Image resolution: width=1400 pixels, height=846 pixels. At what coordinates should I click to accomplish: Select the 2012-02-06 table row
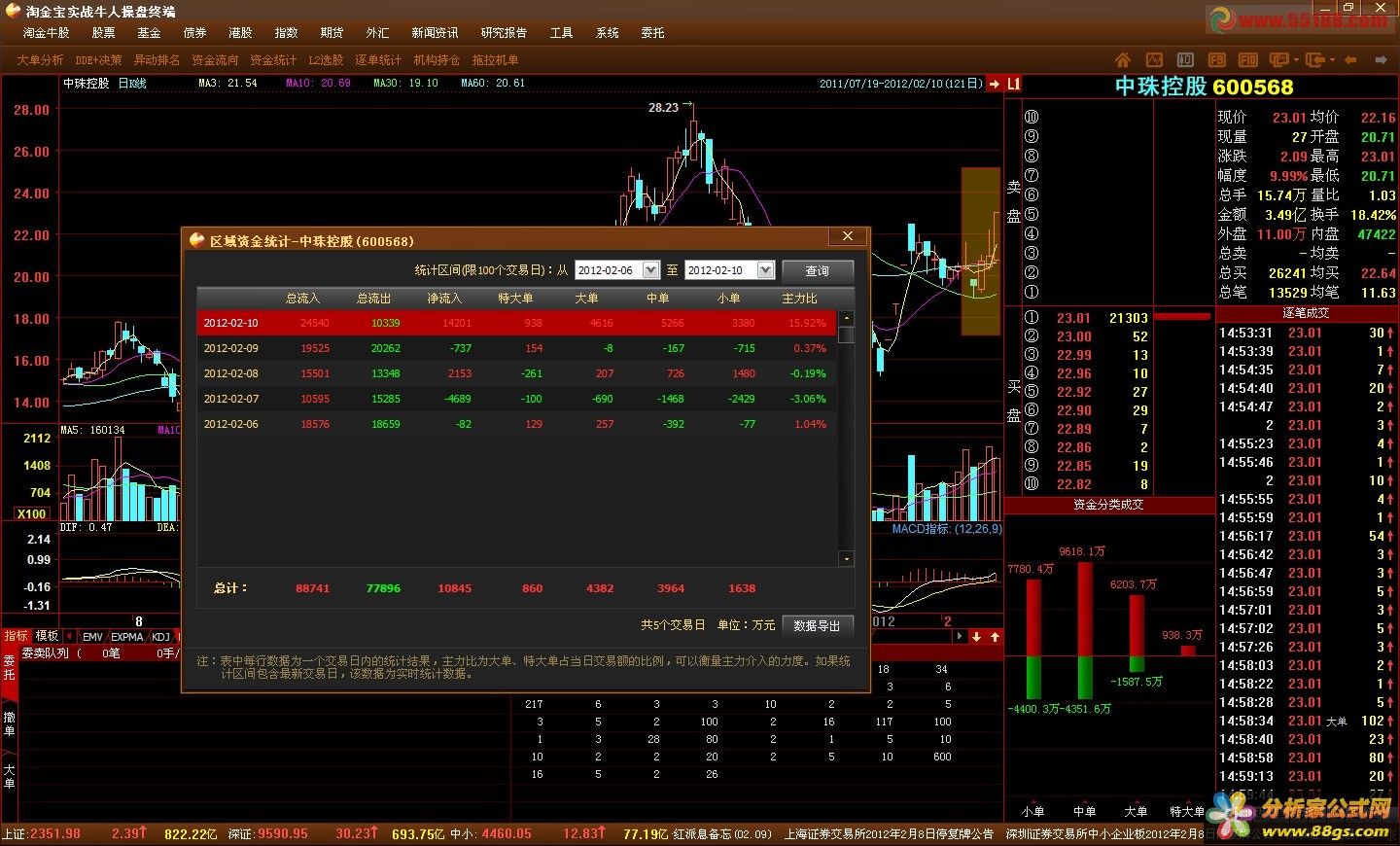coord(517,424)
